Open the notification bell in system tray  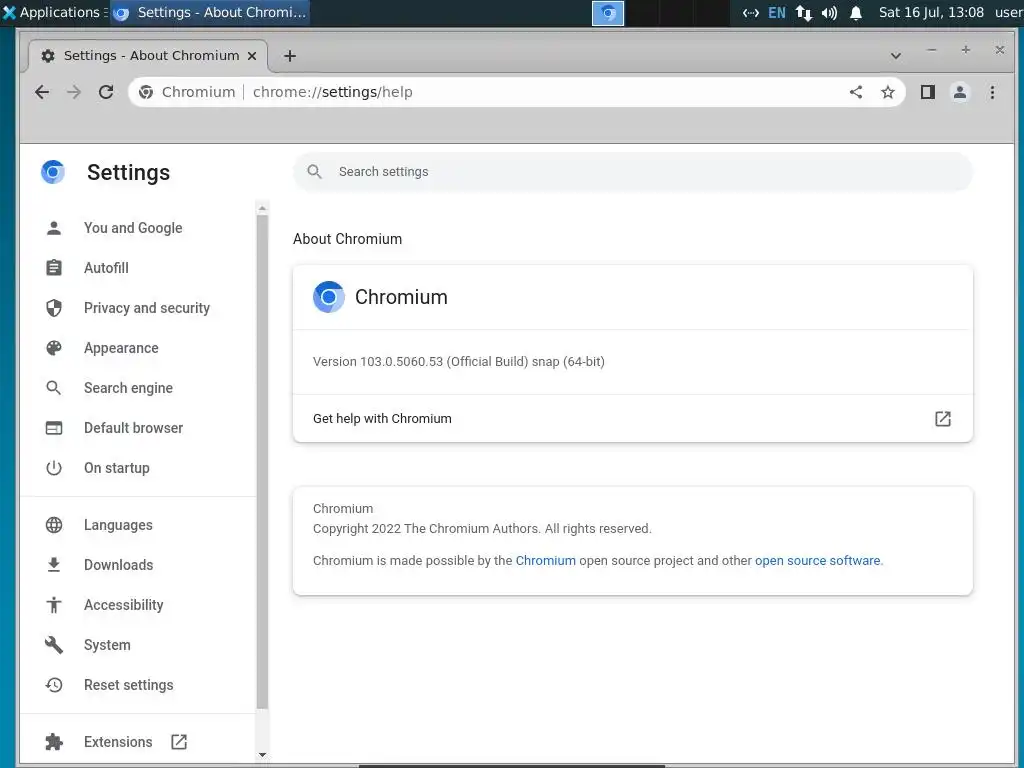pos(856,12)
